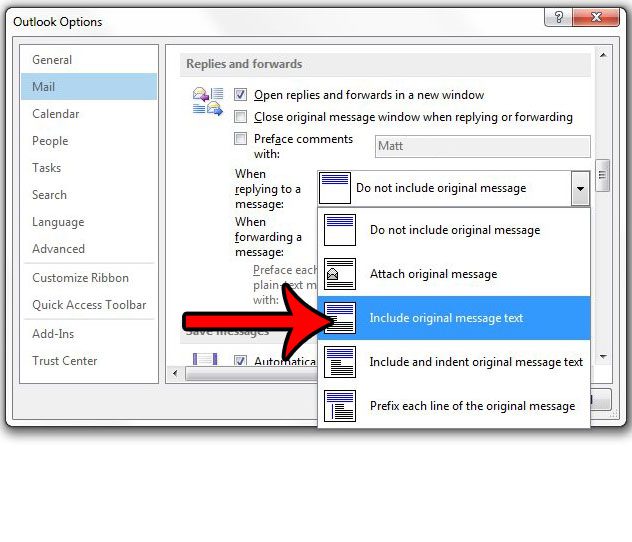Enable 'Close original message window when replying'

click(240, 117)
